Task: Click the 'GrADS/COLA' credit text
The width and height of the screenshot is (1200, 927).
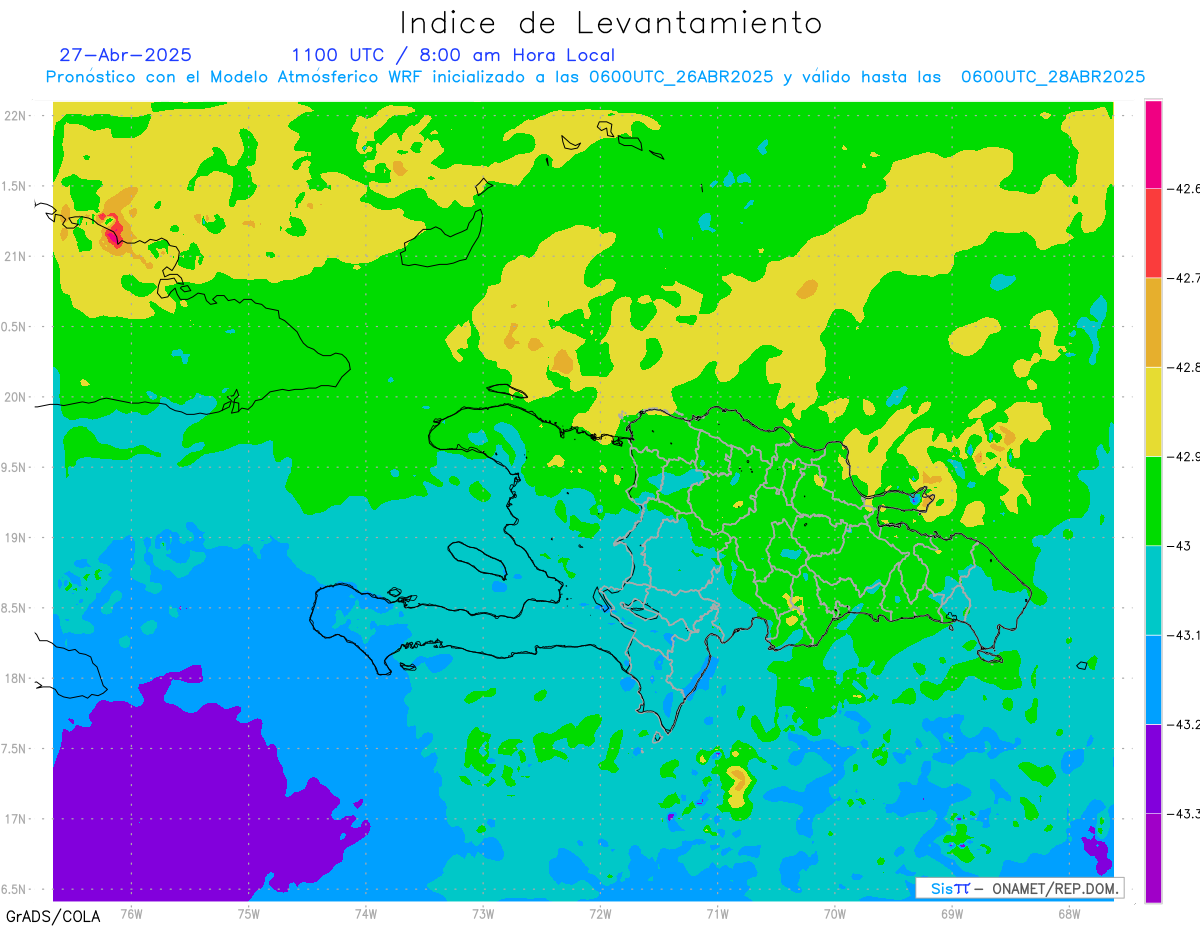Action: pos(53,916)
